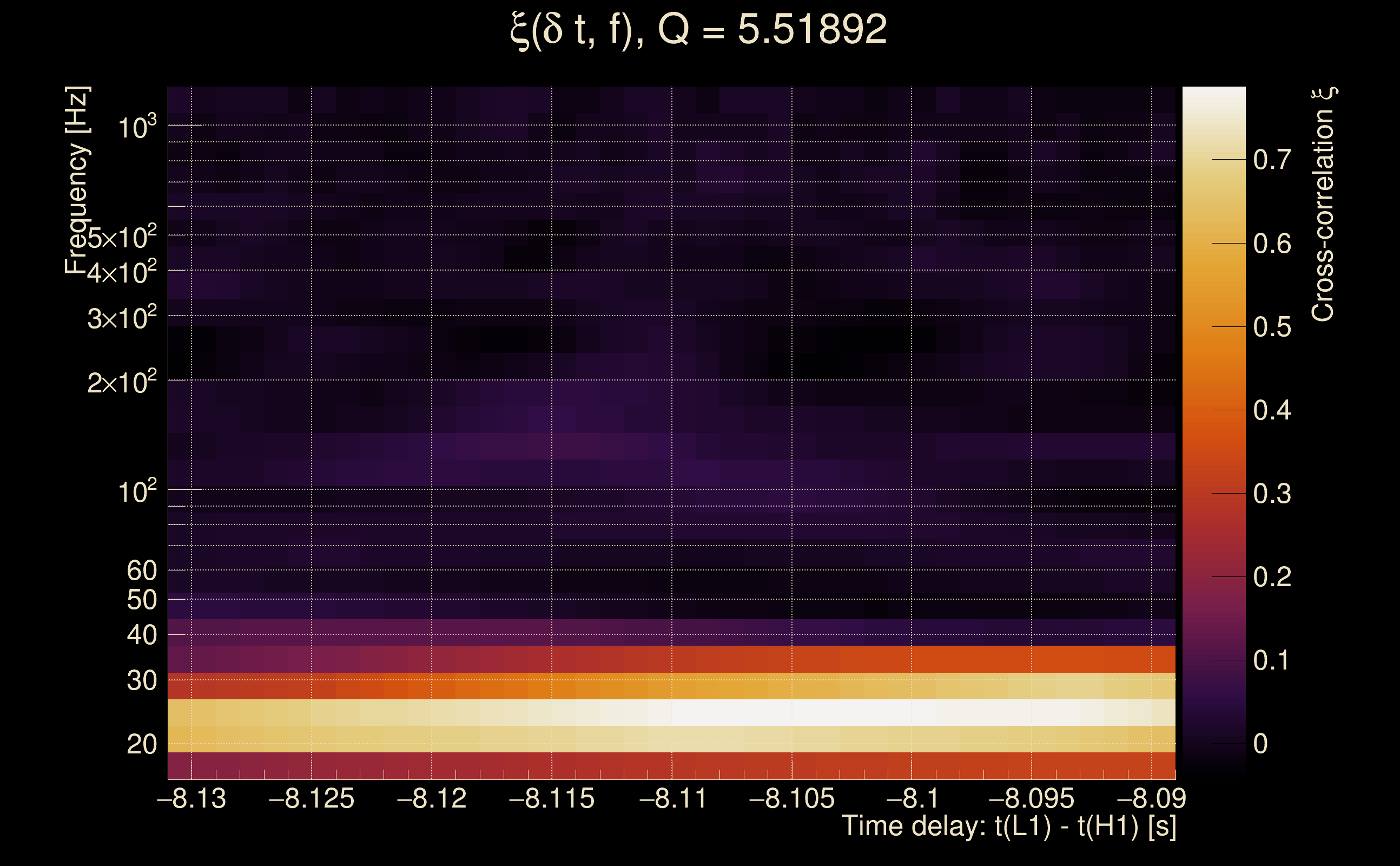
Task: Click the Cross-correlation ξ colorbar label
Action: [x=1323, y=205]
